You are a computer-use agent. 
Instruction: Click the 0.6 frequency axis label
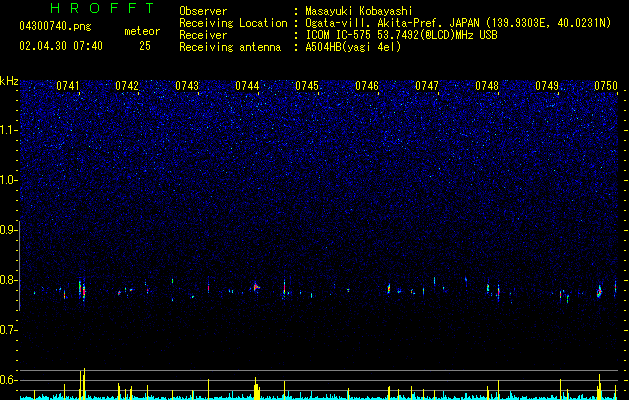(8, 380)
